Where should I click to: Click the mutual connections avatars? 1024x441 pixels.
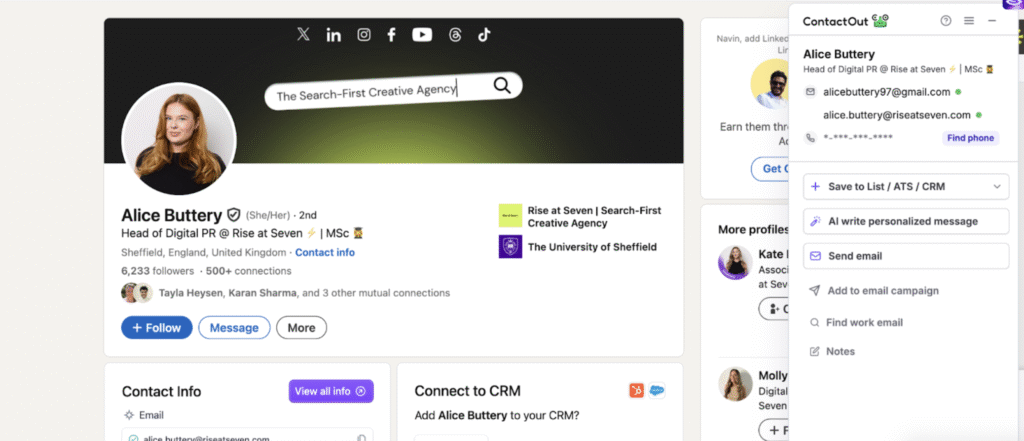point(137,293)
